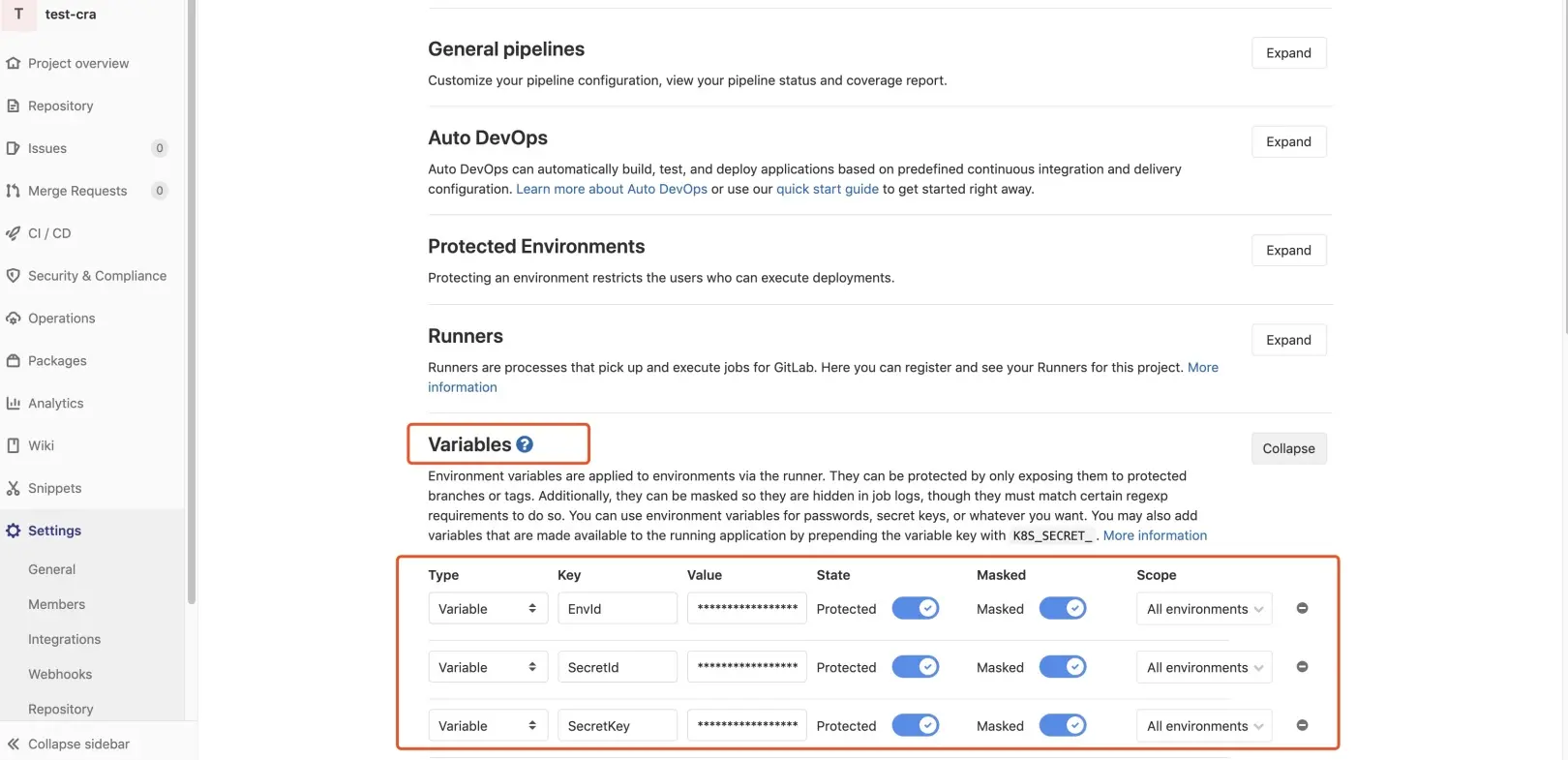1568x760 pixels.
Task: Disable Masked switch for SecretId variable
Action: pyautogui.click(x=1062, y=667)
